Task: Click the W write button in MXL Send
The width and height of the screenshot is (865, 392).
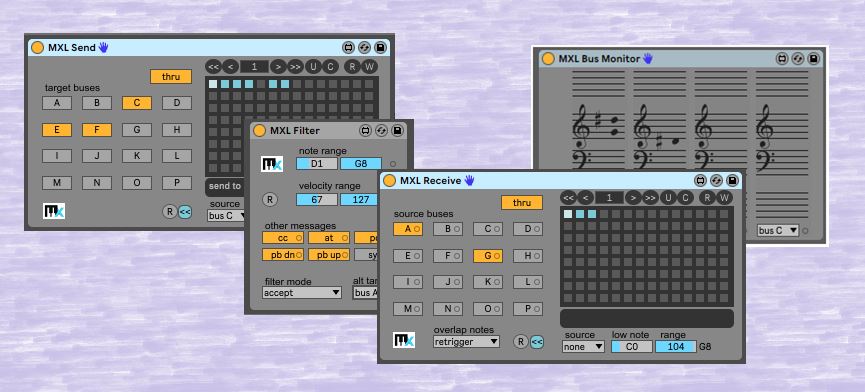Action: point(369,67)
